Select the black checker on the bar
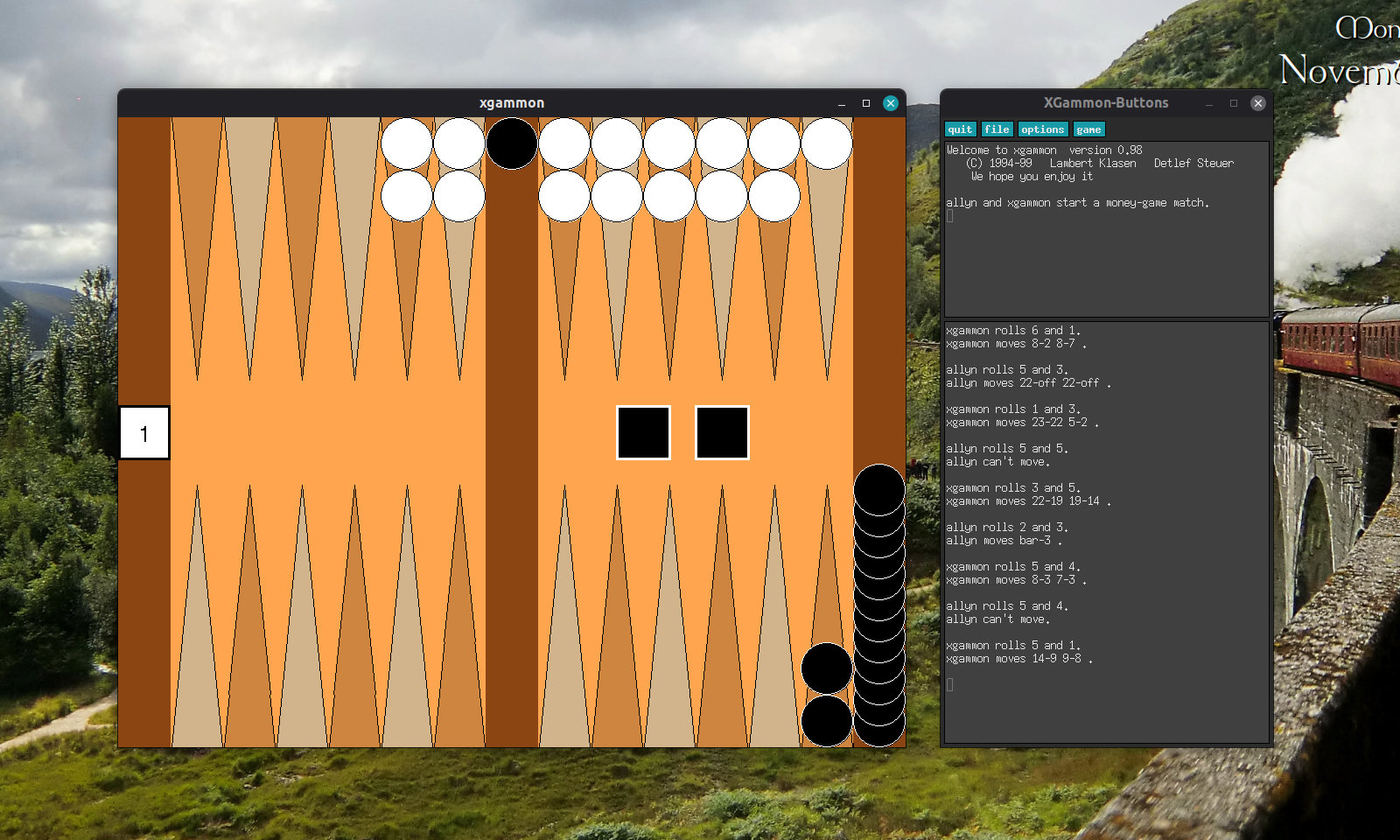The width and height of the screenshot is (1400, 840). point(512,143)
